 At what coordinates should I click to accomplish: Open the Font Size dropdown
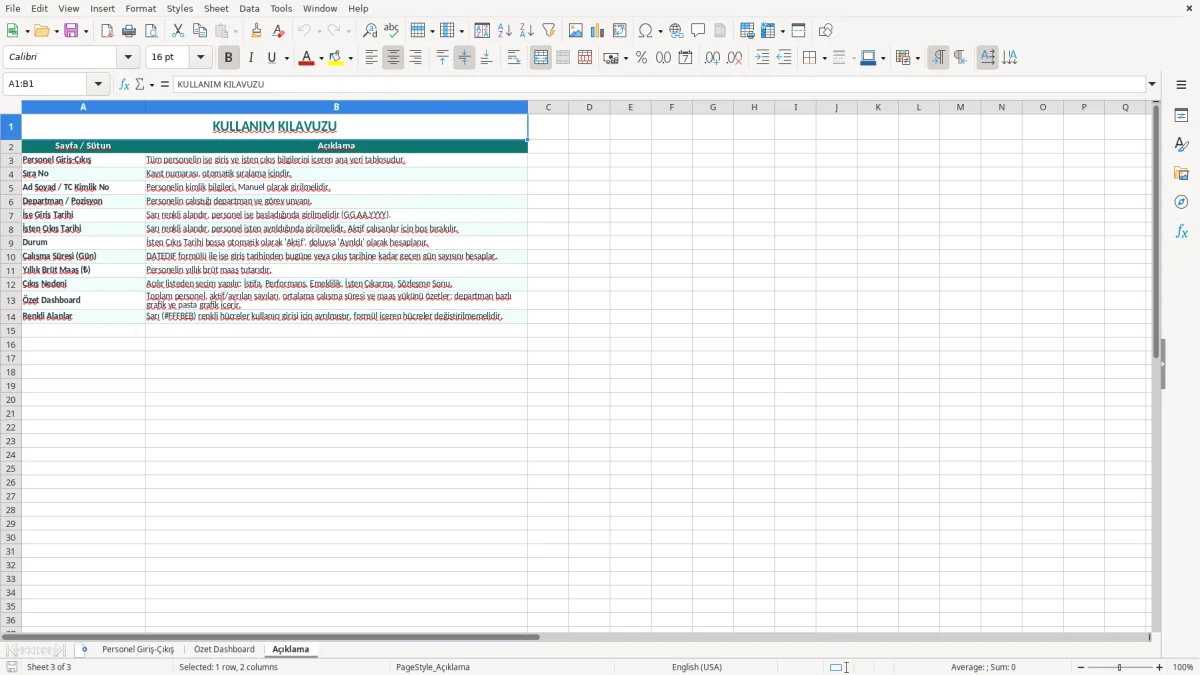201,58
